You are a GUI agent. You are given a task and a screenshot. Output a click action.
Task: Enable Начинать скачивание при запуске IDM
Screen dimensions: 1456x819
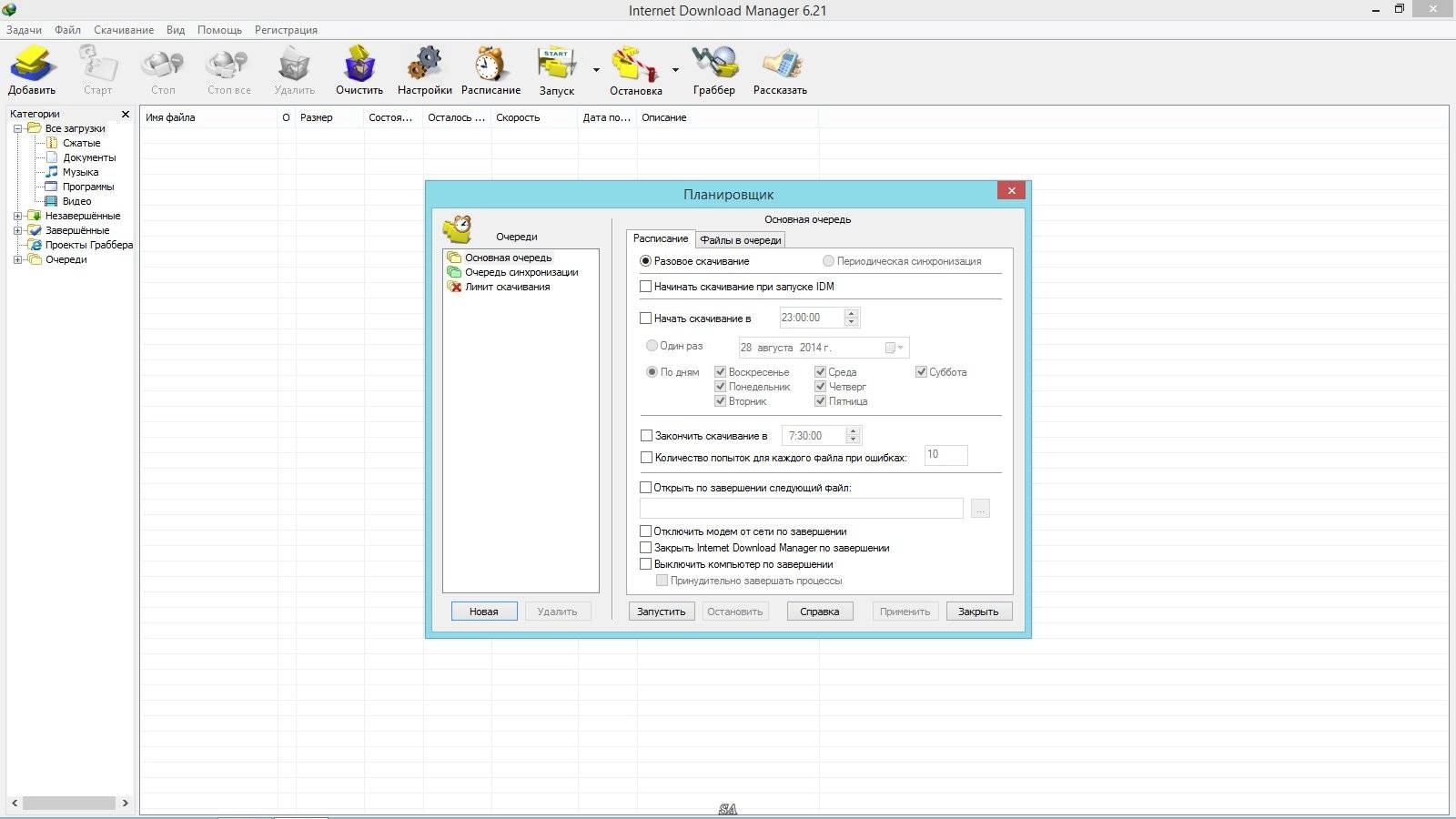click(x=646, y=287)
